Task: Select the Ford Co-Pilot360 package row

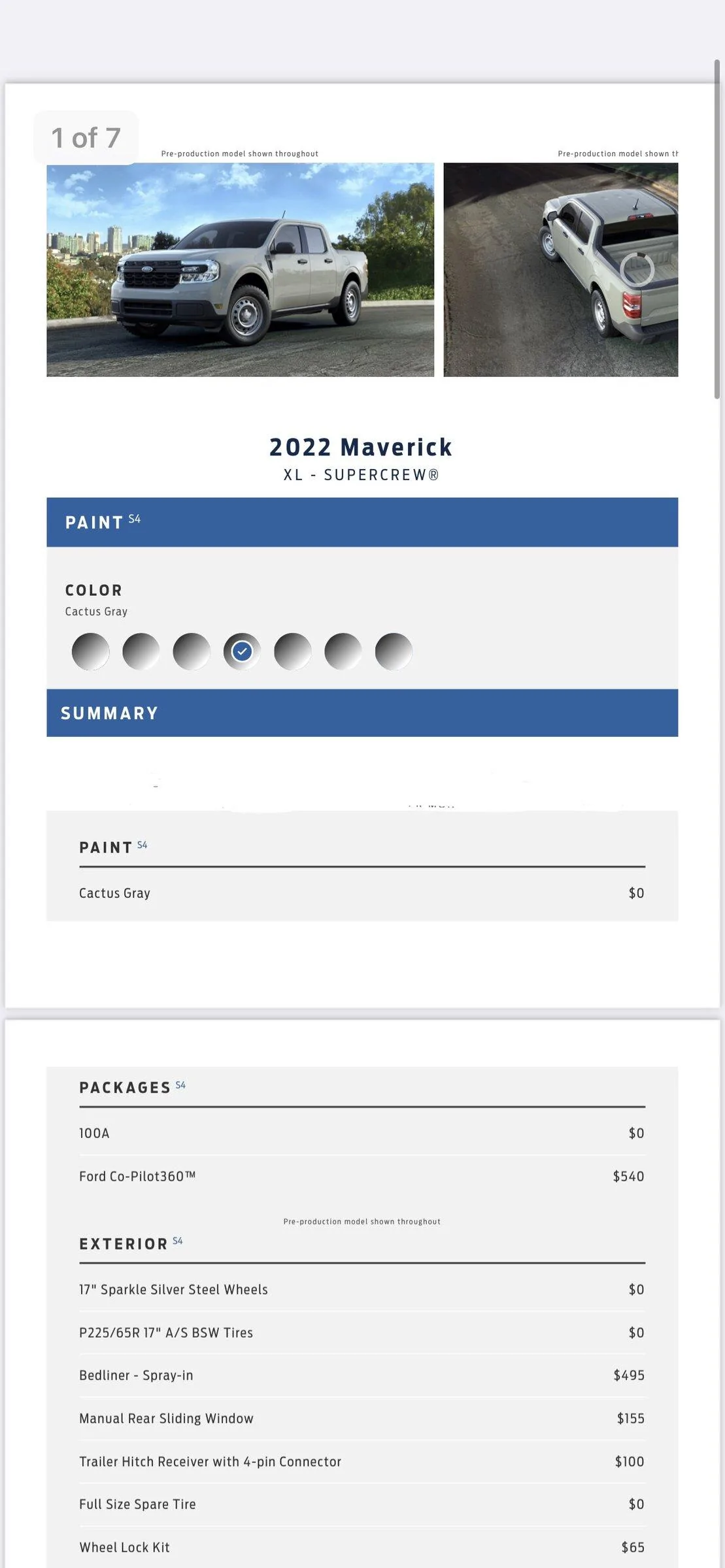Action: coord(362,1176)
